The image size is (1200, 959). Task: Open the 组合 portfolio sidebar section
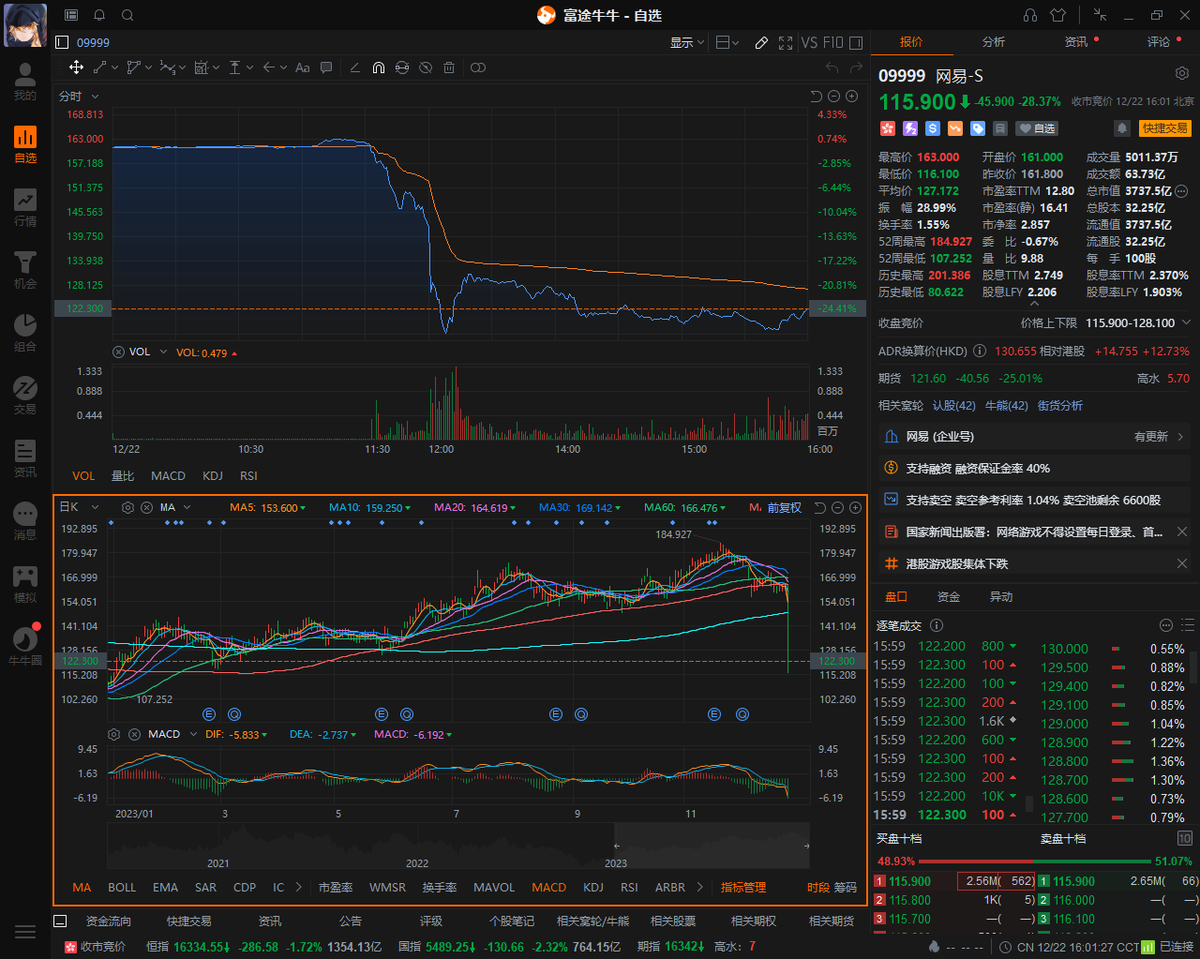click(25, 333)
